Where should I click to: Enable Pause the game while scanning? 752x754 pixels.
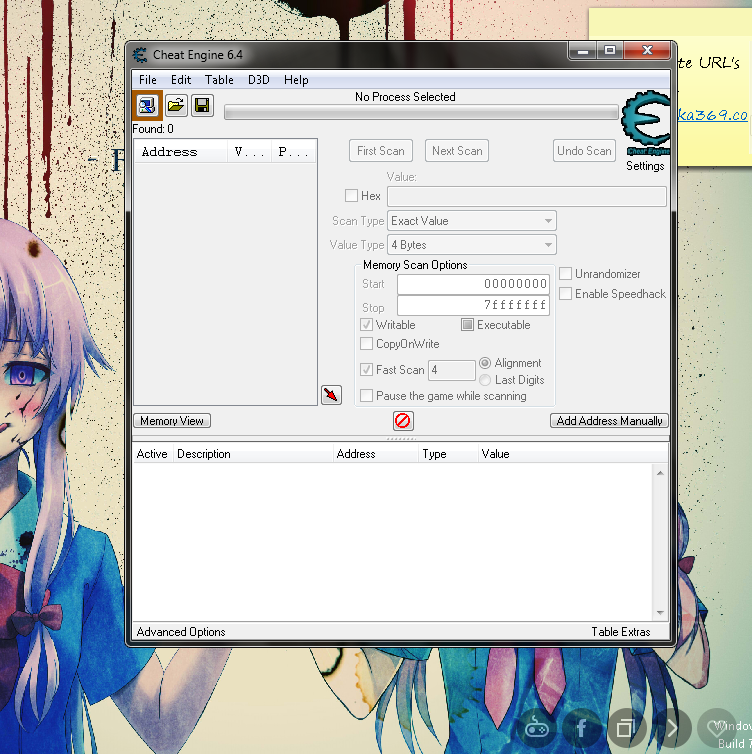tap(366, 396)
